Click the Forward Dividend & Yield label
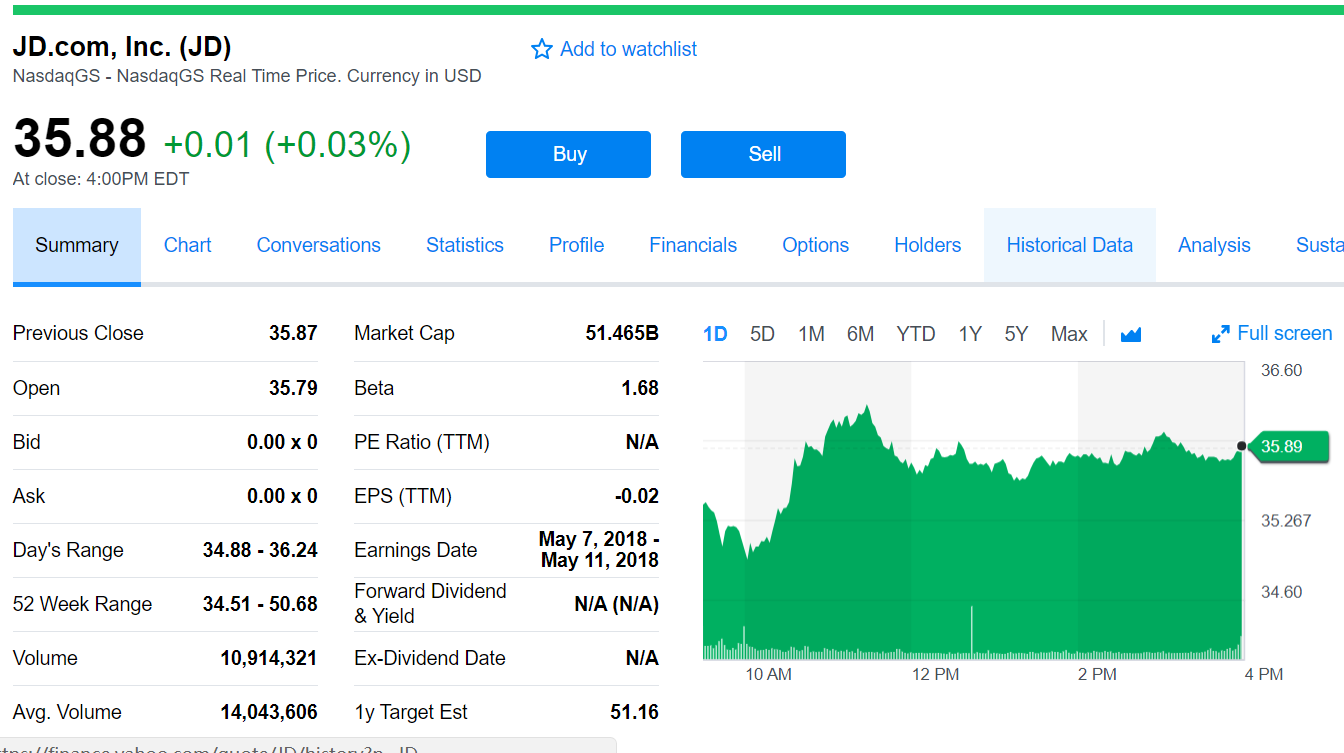 430,604
